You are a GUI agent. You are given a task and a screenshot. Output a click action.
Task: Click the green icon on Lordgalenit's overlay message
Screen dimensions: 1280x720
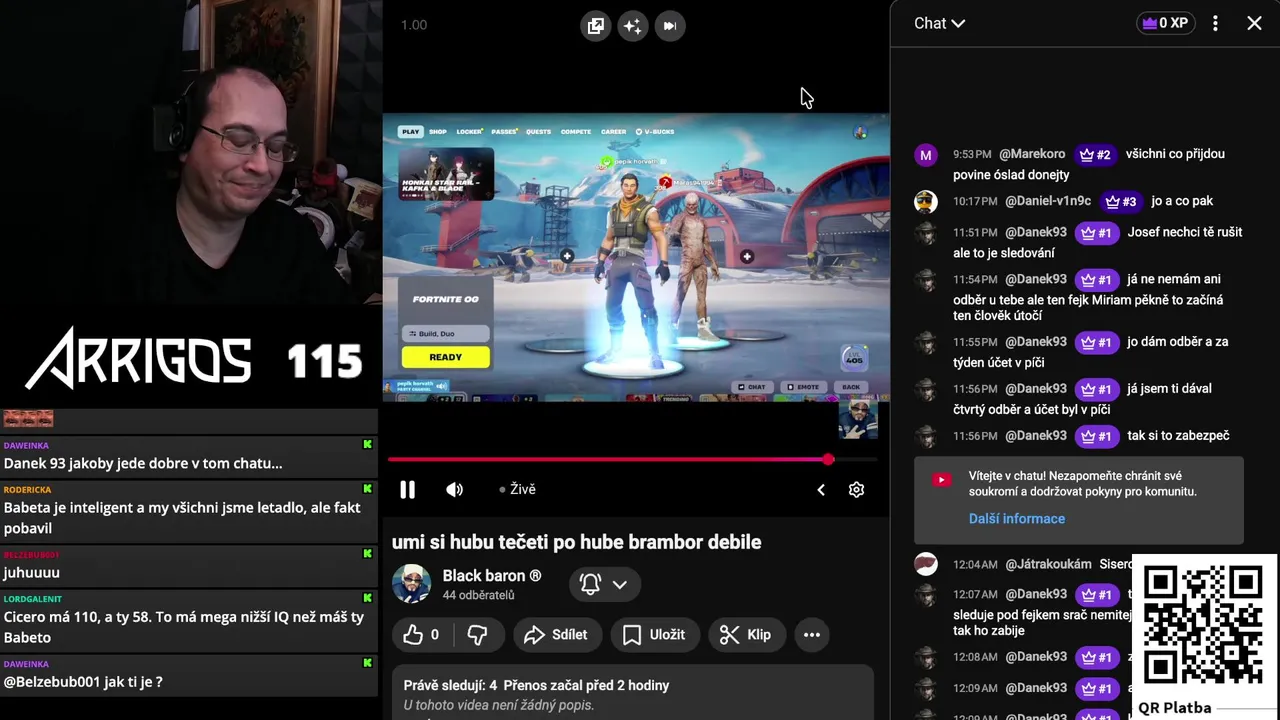point(367,598)
